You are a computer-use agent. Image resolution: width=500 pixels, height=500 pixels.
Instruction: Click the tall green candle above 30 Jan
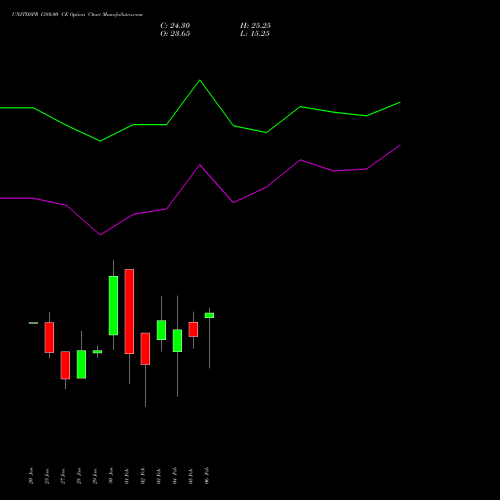click(113, 305)
